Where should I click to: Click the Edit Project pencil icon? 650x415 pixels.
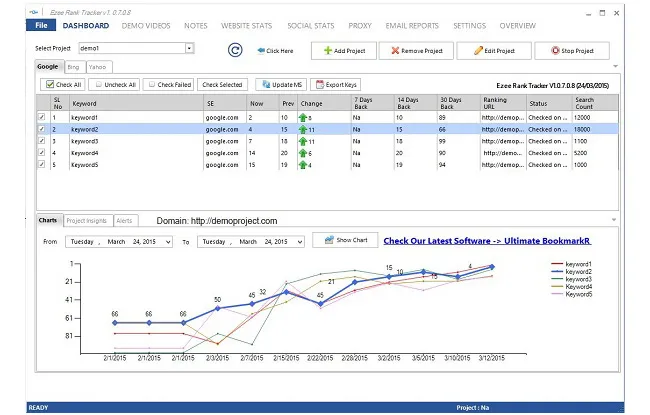[x=479, y=50]
